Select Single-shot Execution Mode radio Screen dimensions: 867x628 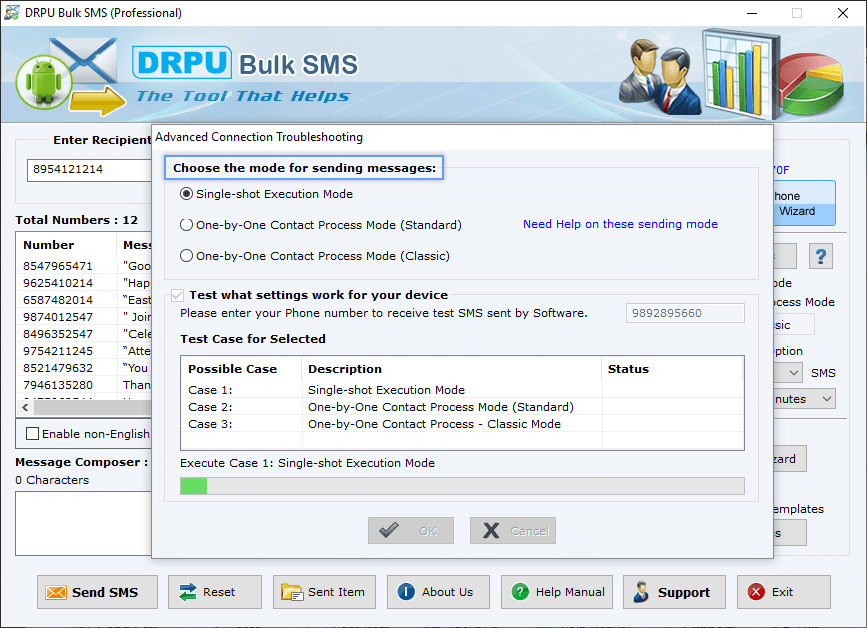click(187, 194)
